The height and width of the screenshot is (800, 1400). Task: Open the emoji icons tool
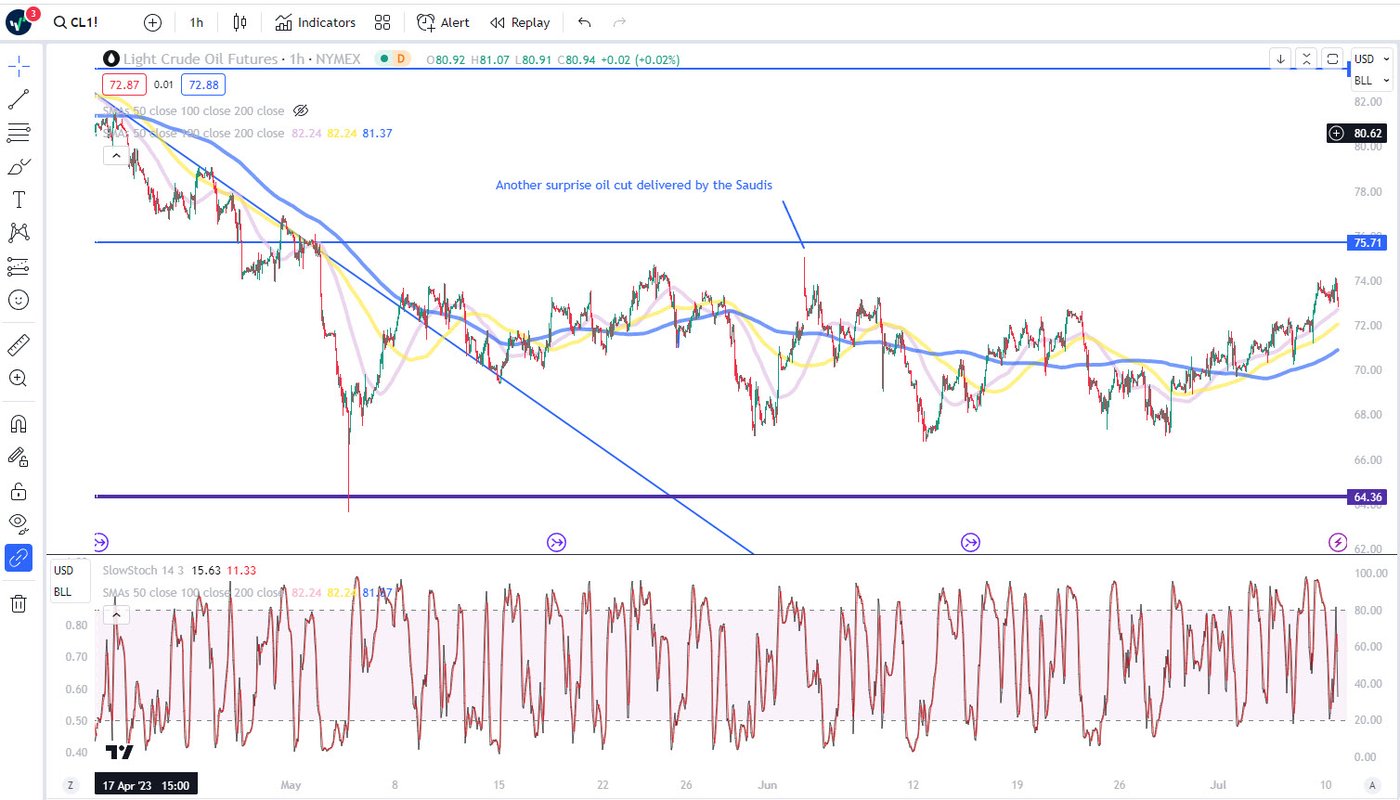click(x=18, y=299)
